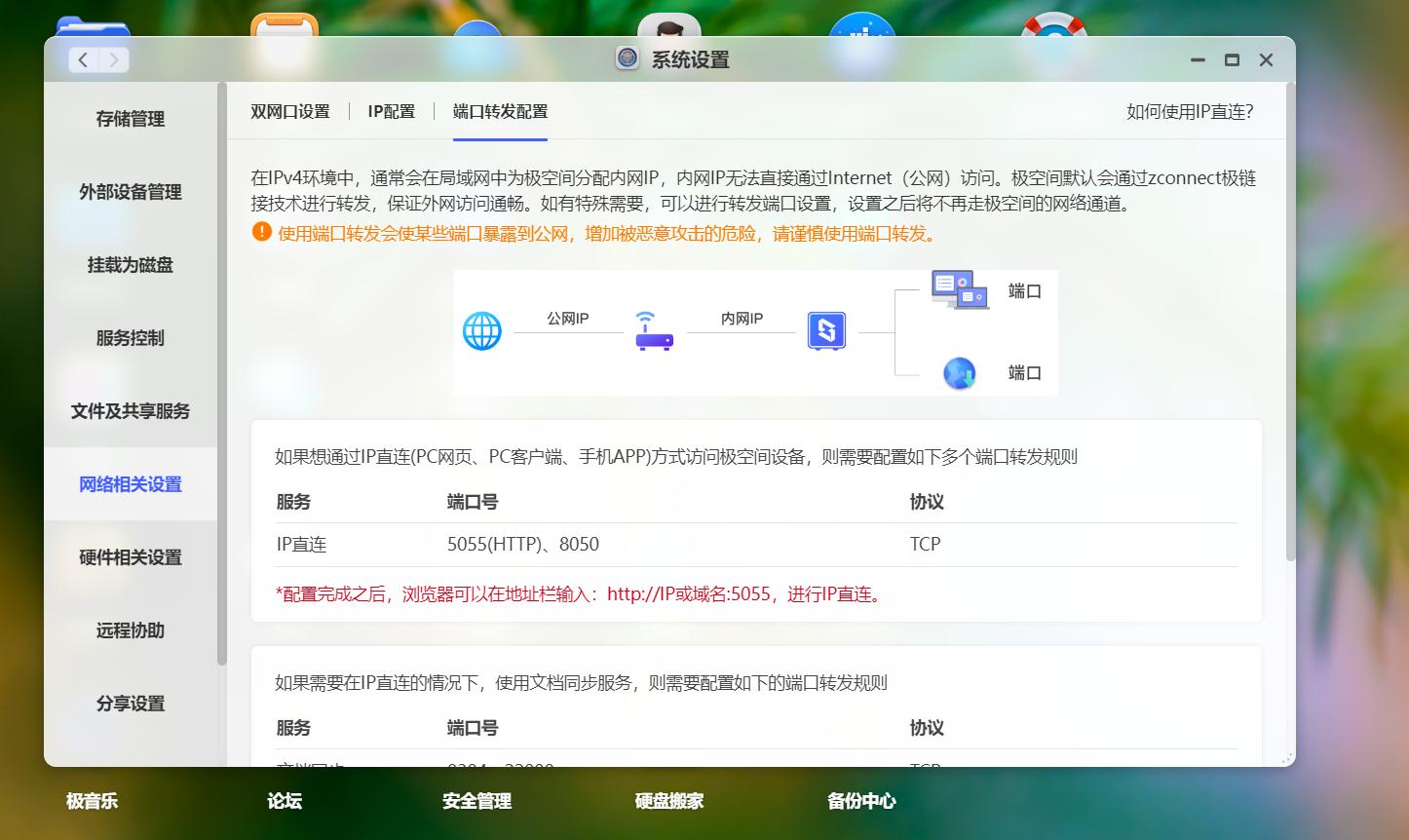This screenshot has width=1409, height=840.
Task: Click the orange warning exclamation icon
Action: (260, 233)
